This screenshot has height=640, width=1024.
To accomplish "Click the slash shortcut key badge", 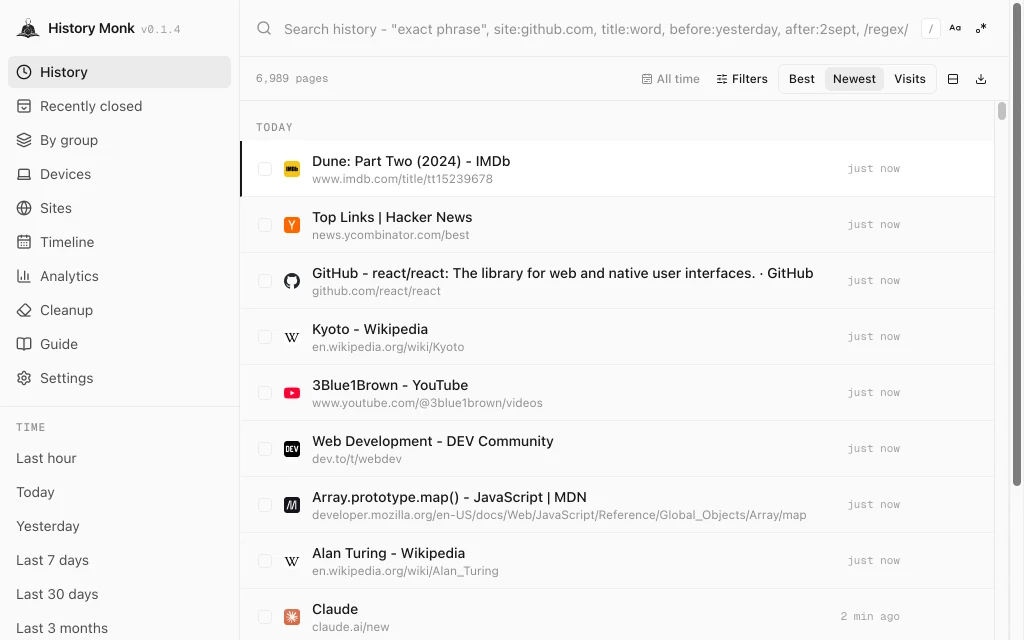I will 931,29.
